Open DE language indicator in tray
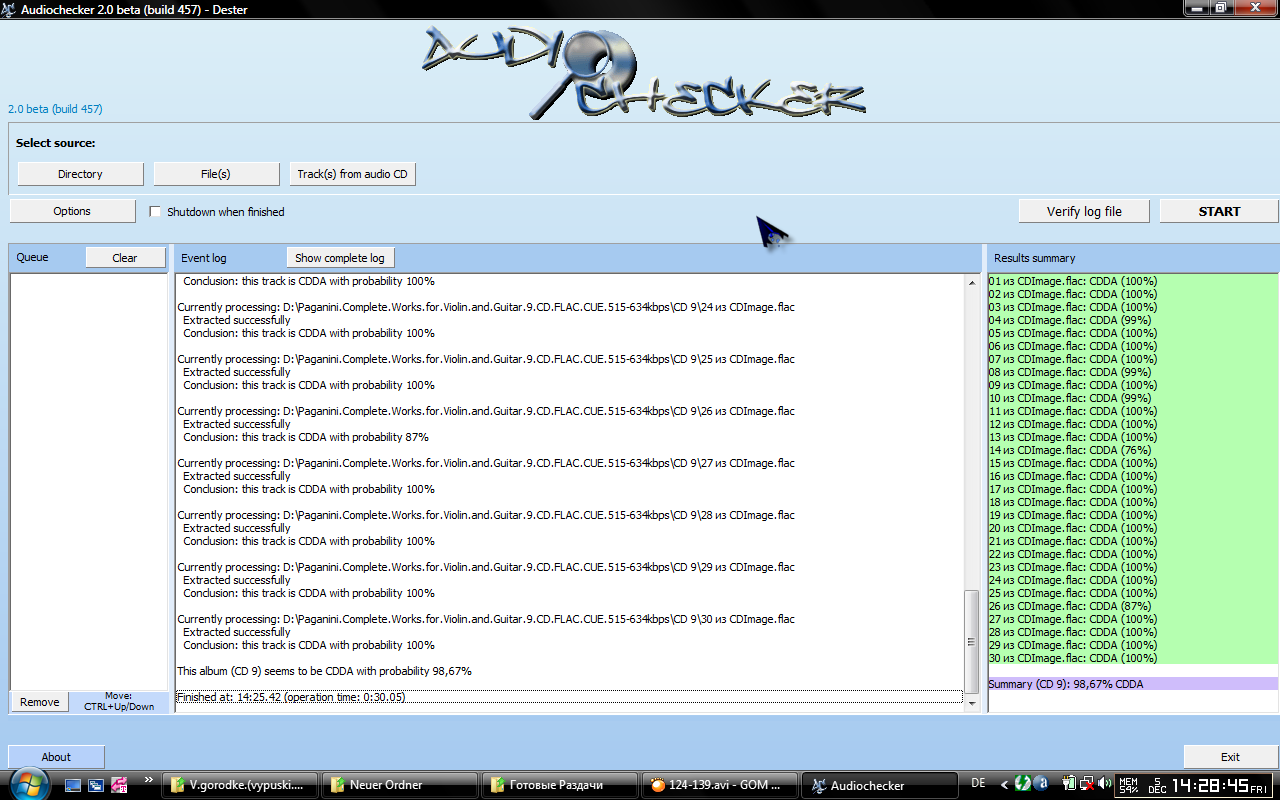The width and height of the screenshot is (1280, 800). coord(978,783)
